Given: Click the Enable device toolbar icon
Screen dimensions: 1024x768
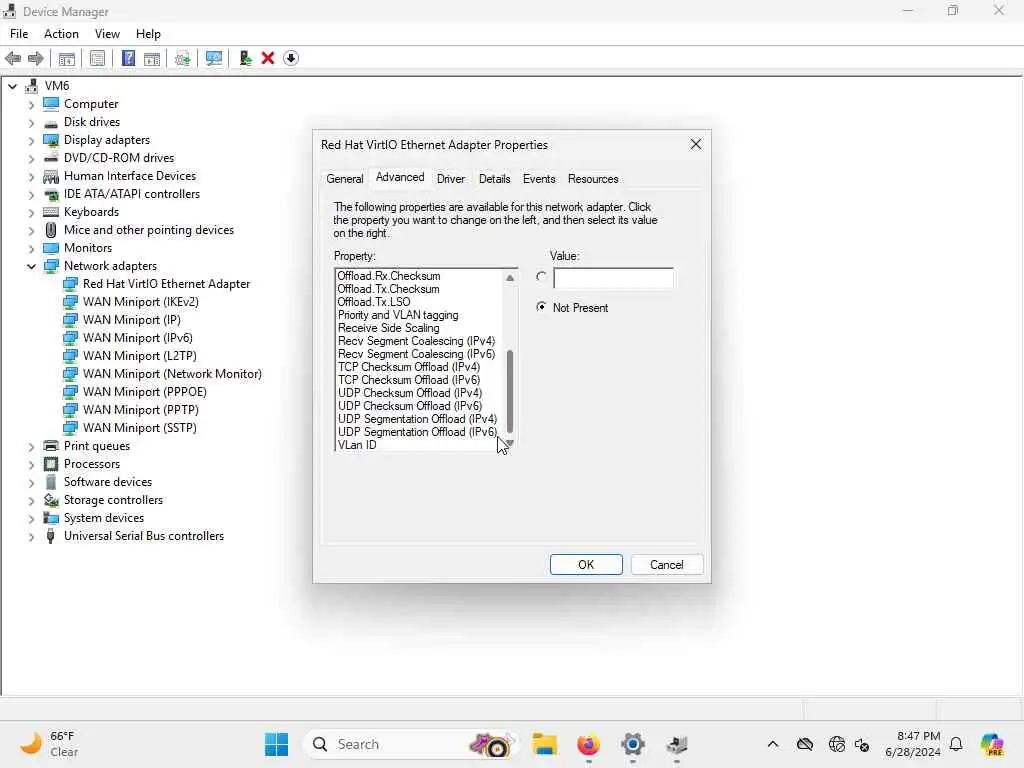Looking at the screenshot, I should [246, 58].
